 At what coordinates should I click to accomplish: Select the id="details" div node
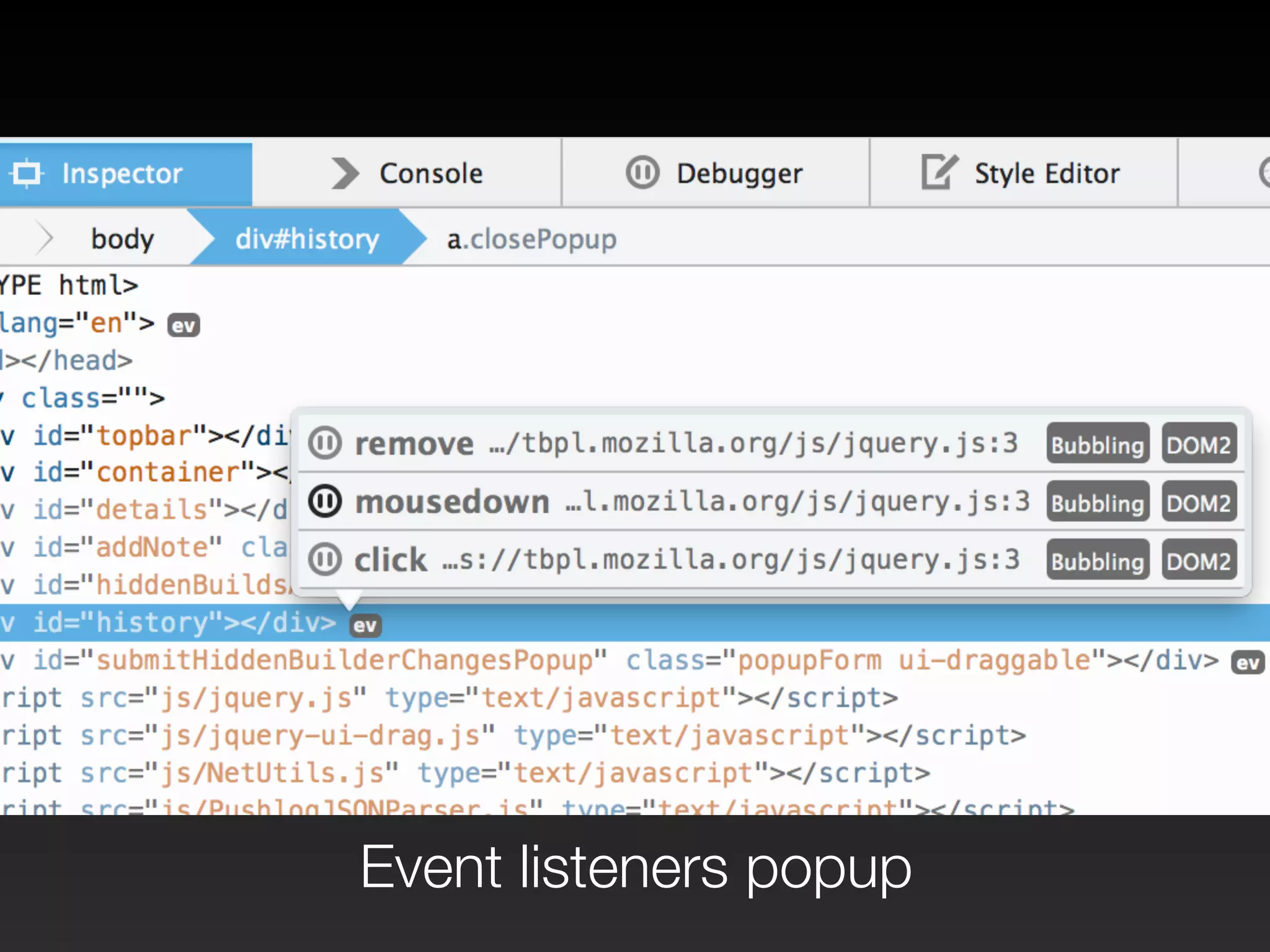tap(146, 510)
